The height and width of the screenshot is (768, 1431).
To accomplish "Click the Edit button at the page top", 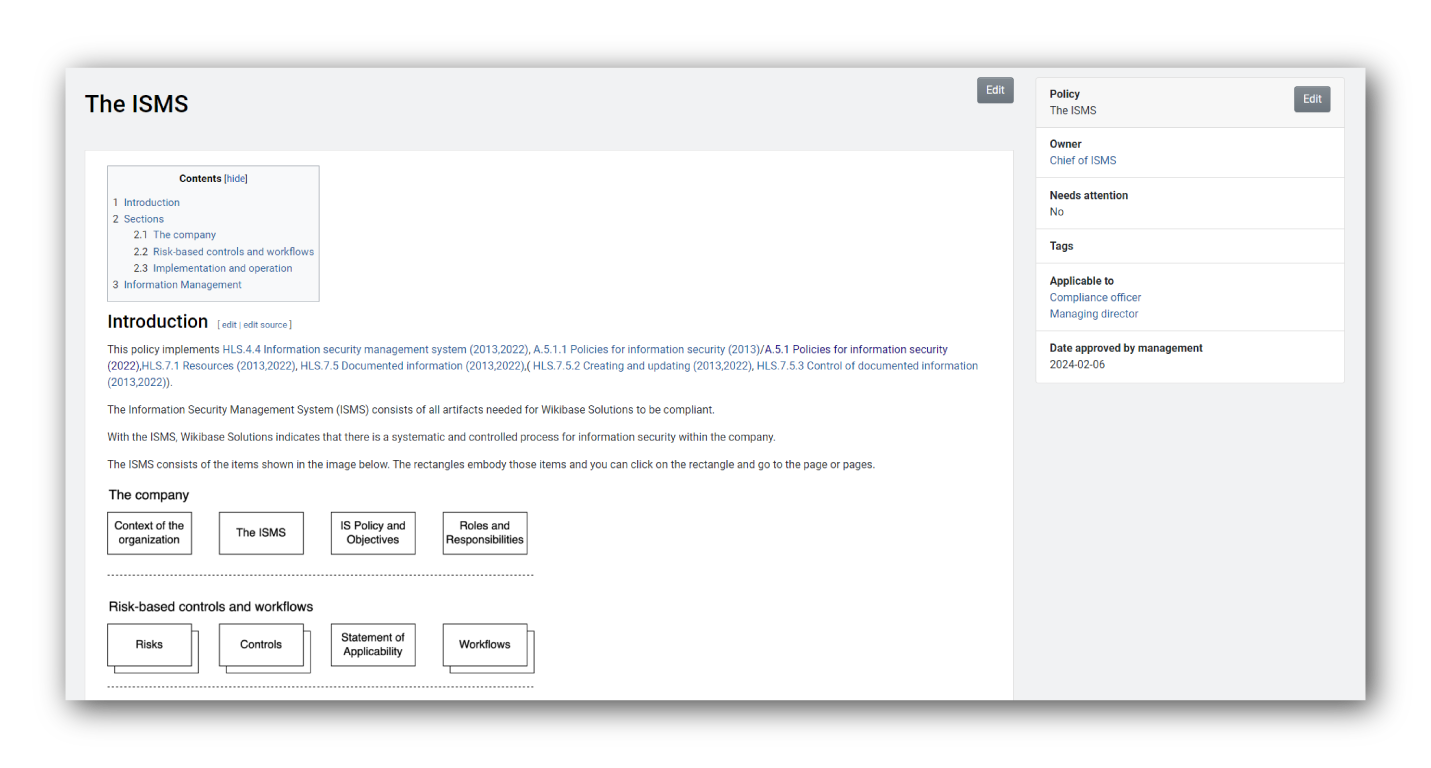I will point(994,90).
